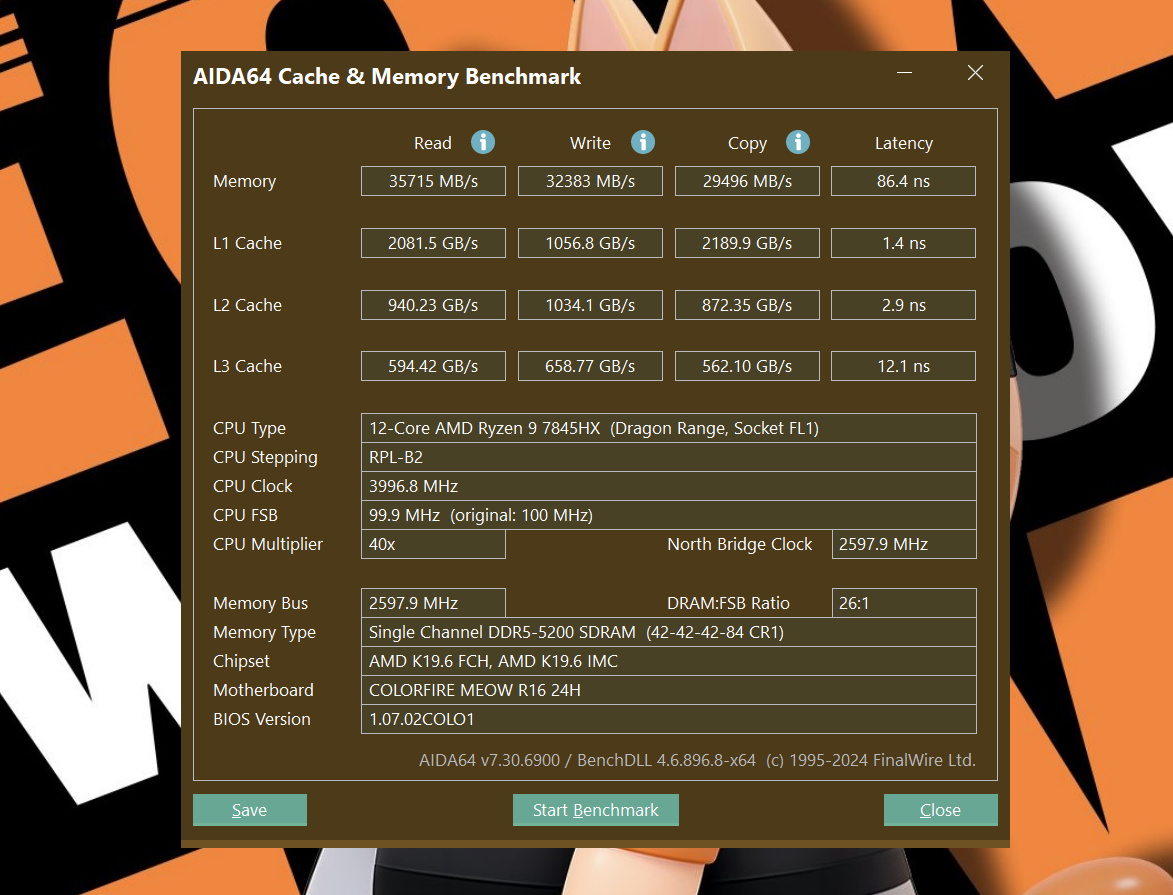Select the Memory copy value 29496 MB/s
This screenshot has height=895, width=1173.
click(x=747, y=181)
